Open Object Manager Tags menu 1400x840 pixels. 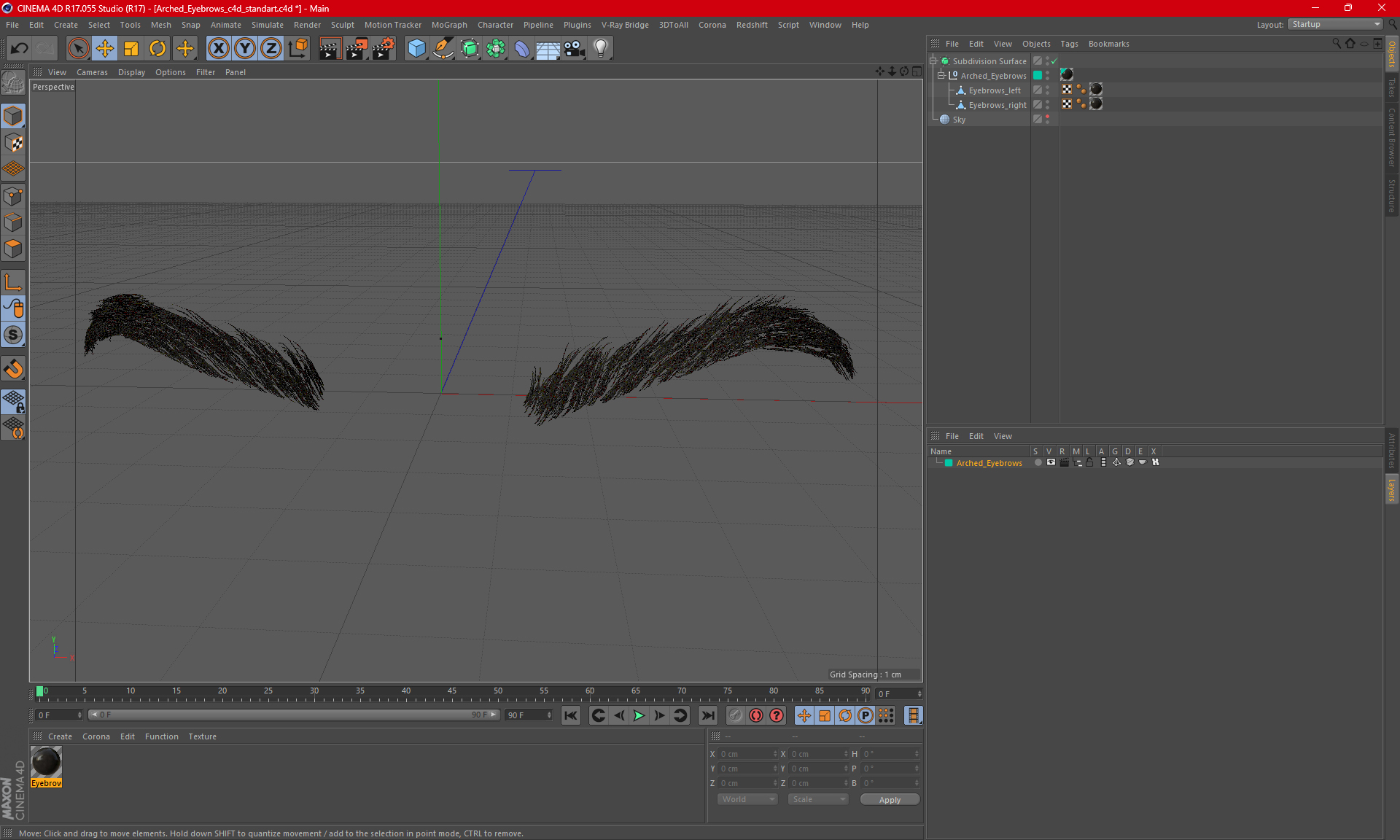[x=1069, y=44]
